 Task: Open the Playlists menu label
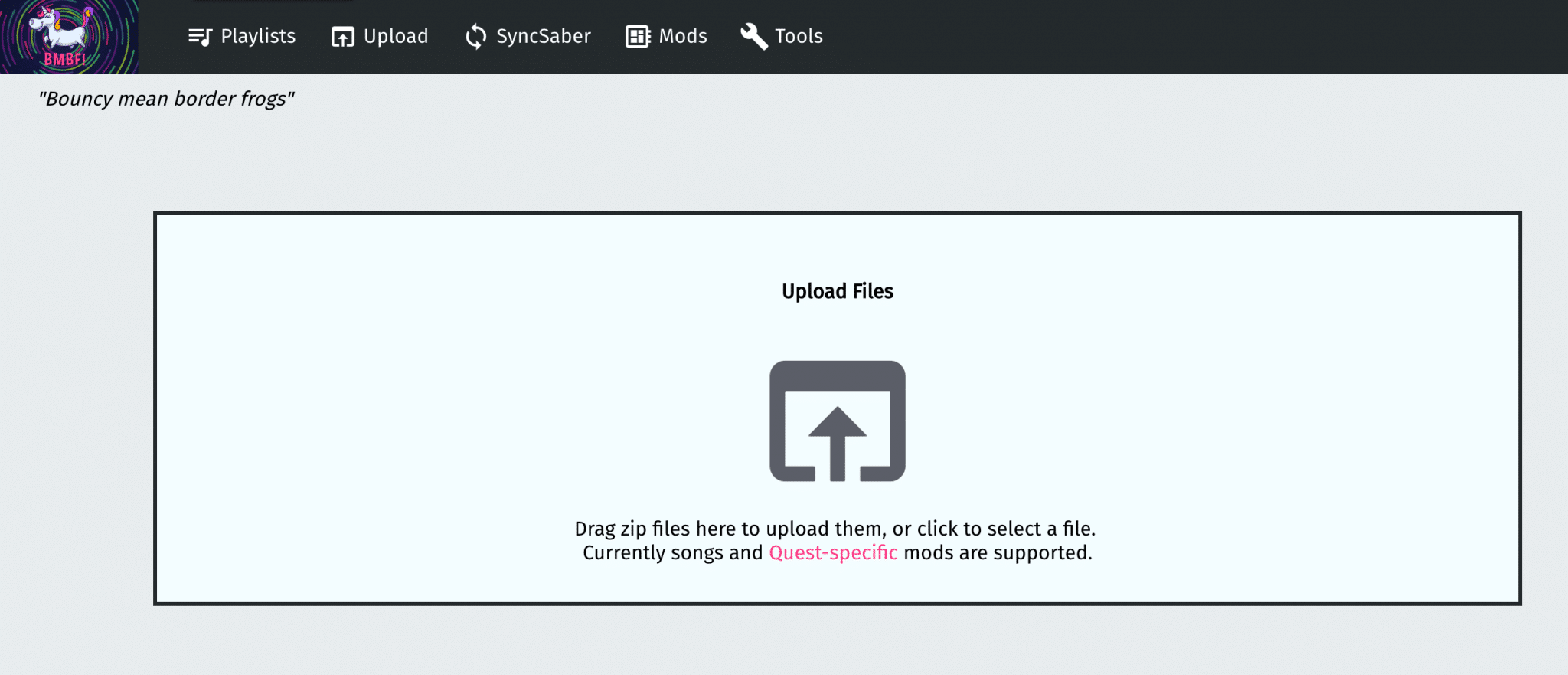[258, 36]
